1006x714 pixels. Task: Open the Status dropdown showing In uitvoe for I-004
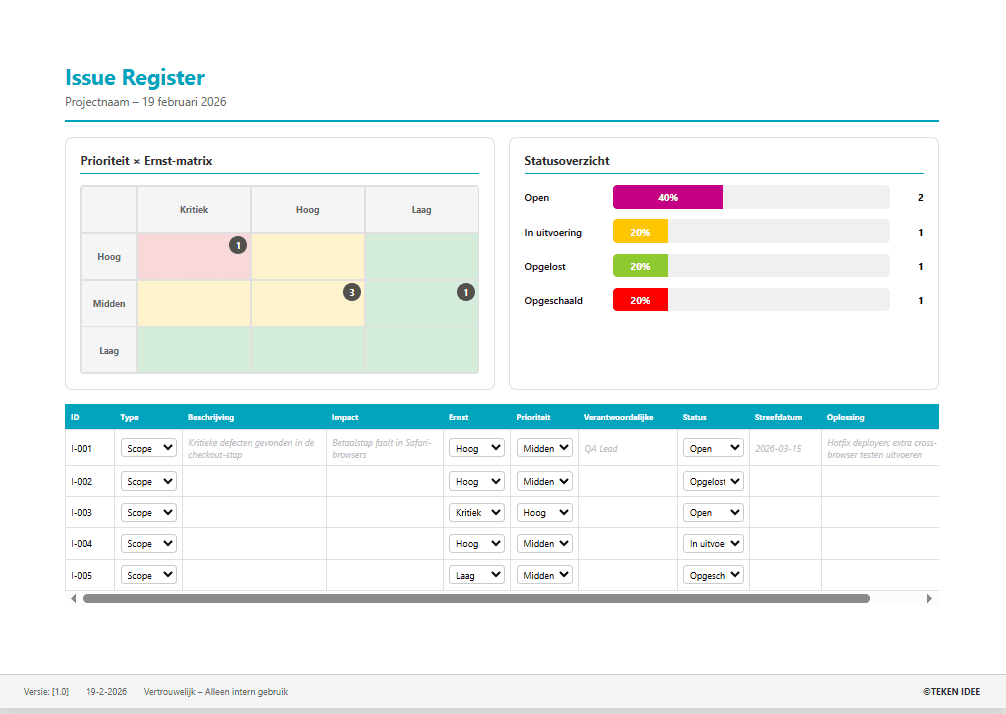coord(713,543)
